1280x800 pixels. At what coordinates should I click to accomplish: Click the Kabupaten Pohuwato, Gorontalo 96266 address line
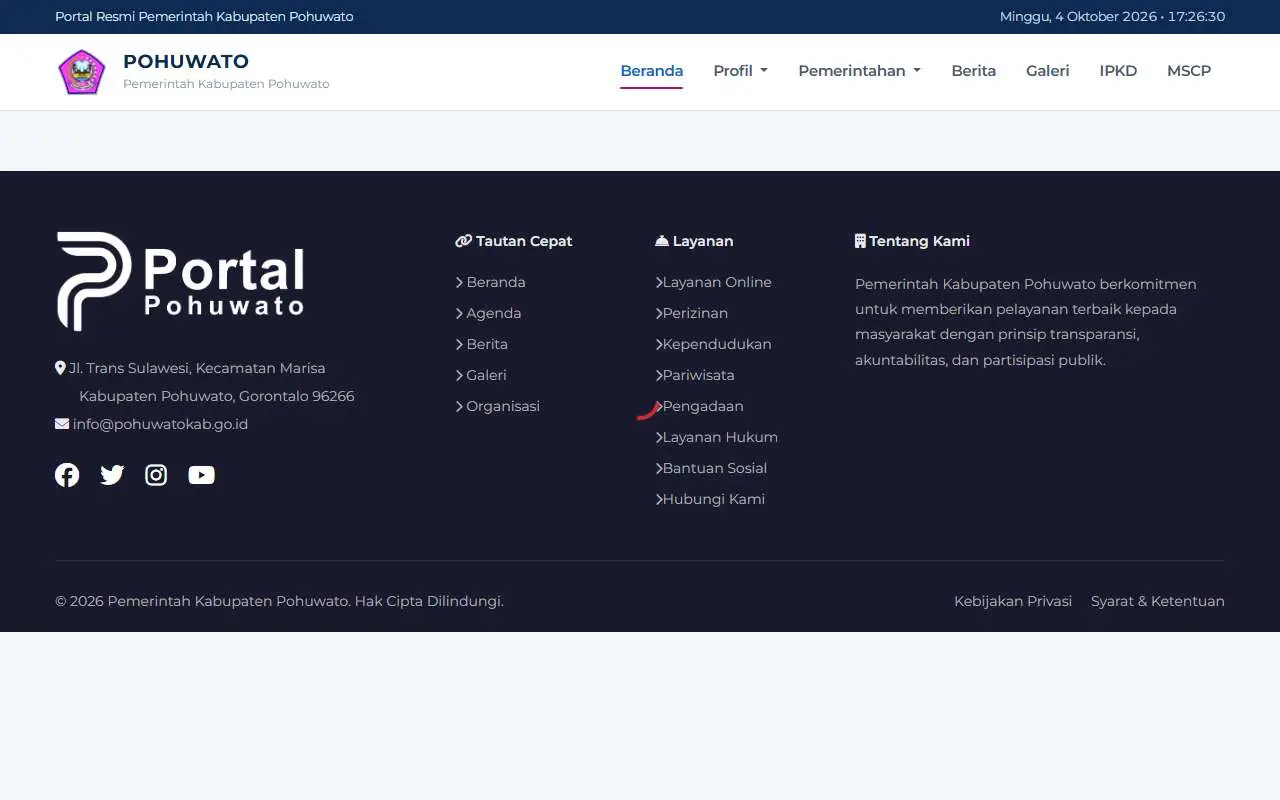(x=217, y=396)
